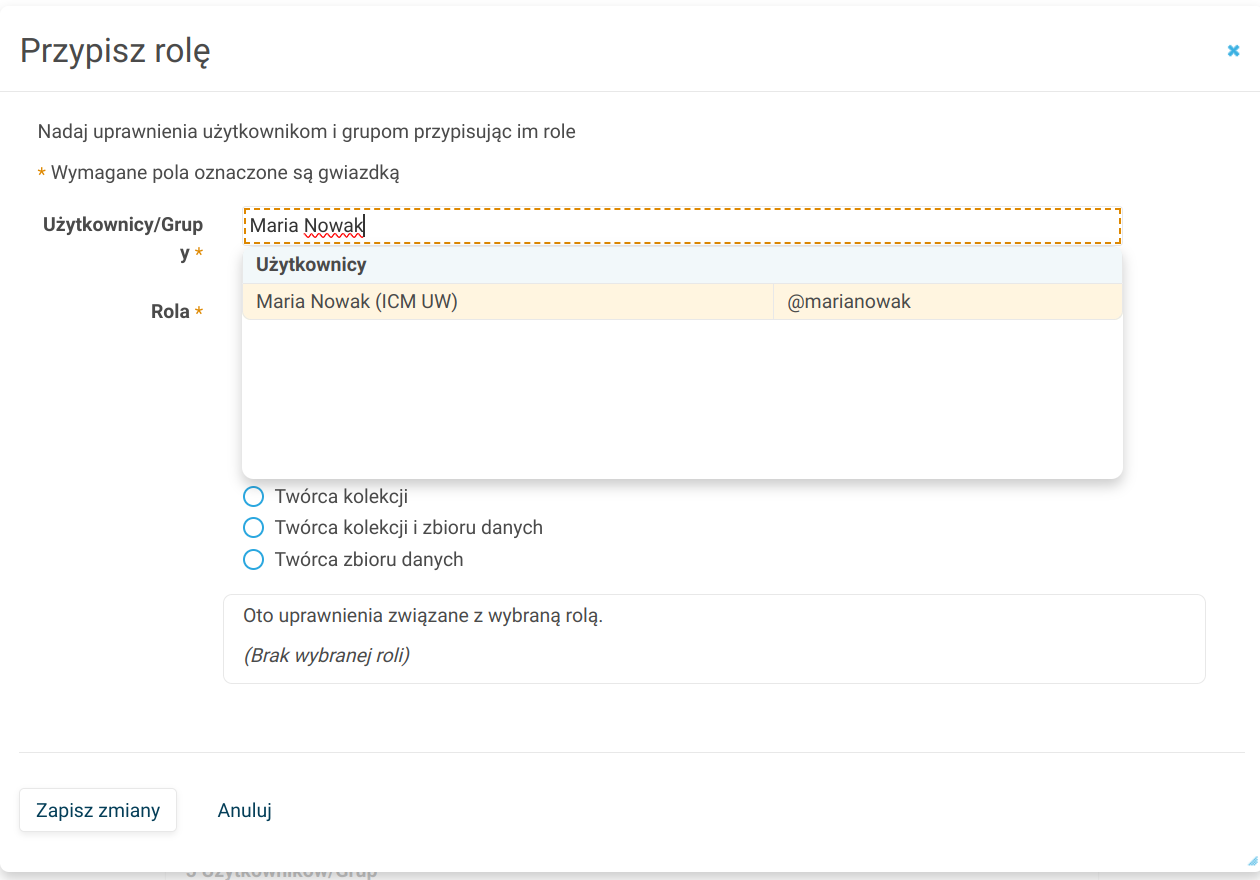Click the orange asterisk beside the Rola label
Viewport: 1260px width, 880px height.
[199, 312]
